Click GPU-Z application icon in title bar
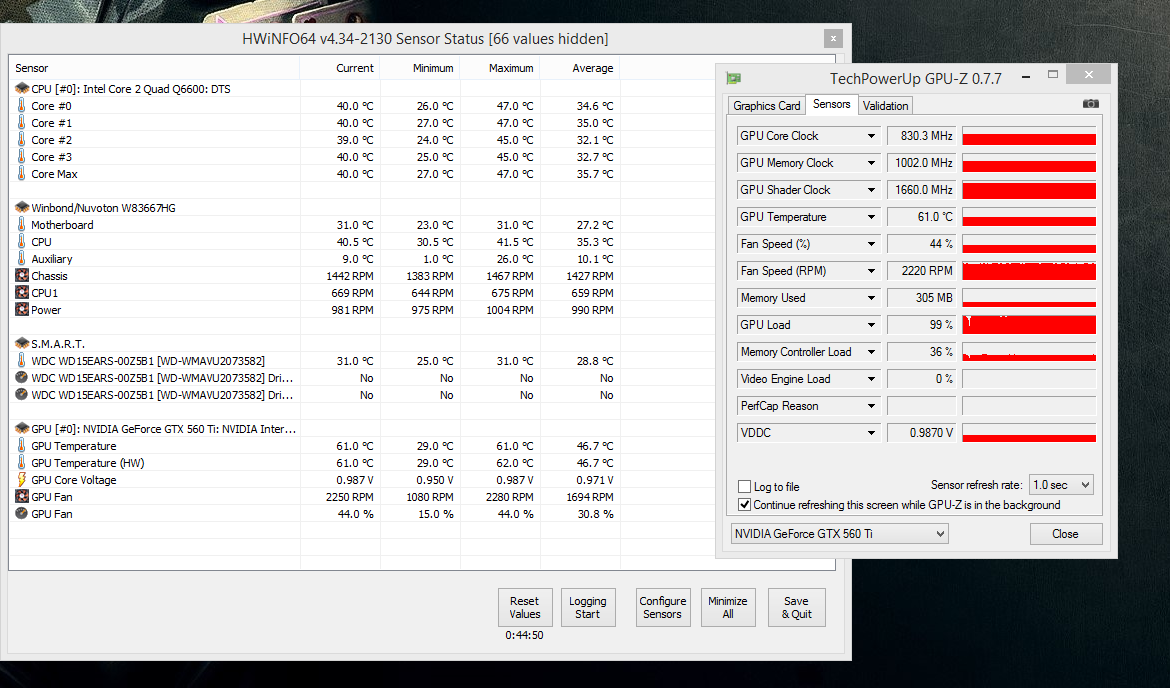 (733, 78)
